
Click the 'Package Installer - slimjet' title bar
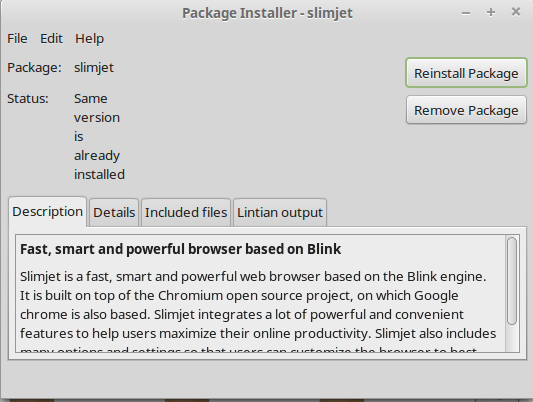click(267, 13)
